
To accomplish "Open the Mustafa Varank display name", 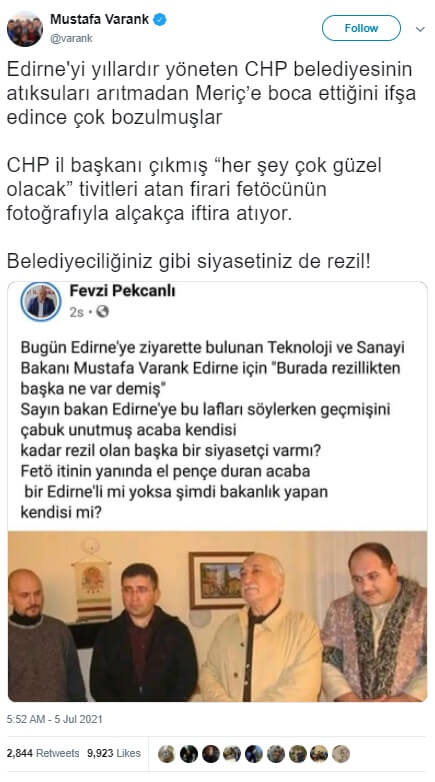I will [x=99, y=19].
